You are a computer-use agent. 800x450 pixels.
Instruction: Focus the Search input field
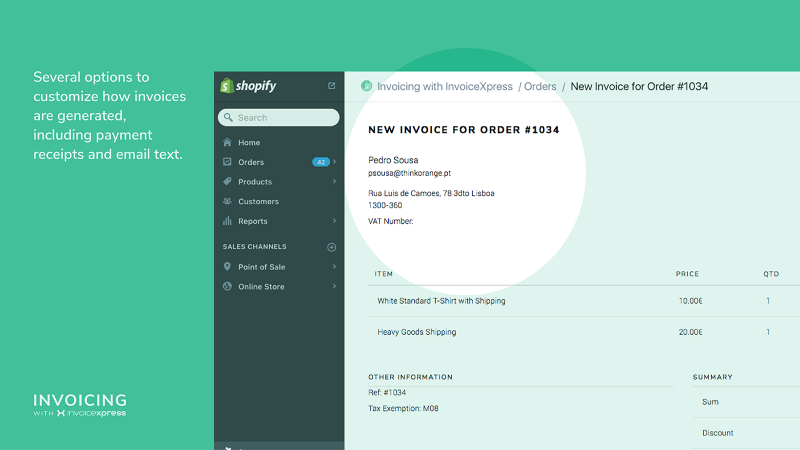279,117
